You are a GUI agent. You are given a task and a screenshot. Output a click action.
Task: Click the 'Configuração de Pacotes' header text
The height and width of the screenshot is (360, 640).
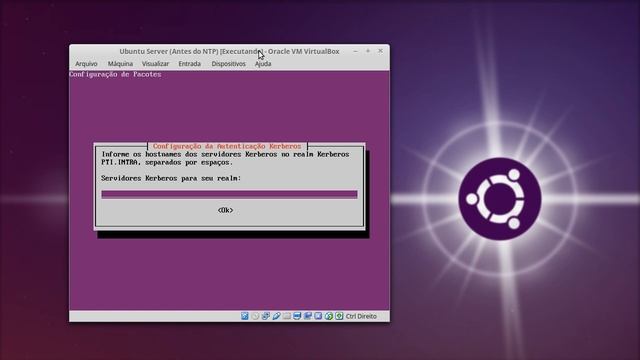pos(115,74)
